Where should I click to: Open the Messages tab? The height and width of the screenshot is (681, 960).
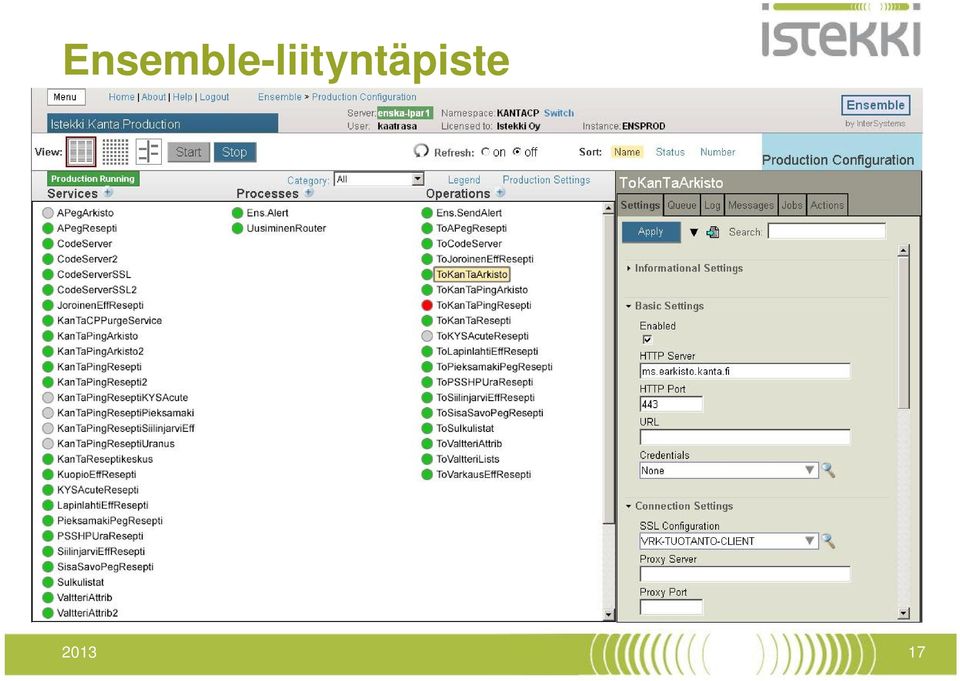[x=751, y=205]
